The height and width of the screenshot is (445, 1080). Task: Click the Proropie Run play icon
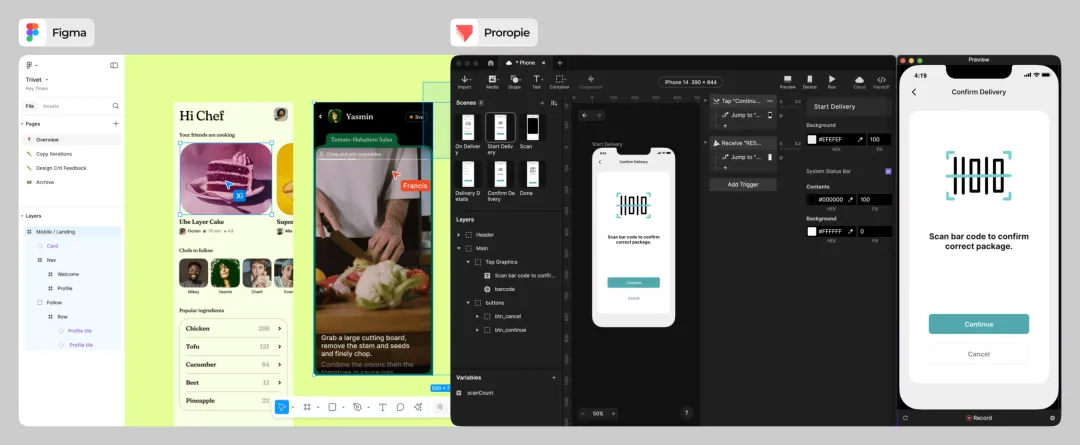[x=832, y=82]
